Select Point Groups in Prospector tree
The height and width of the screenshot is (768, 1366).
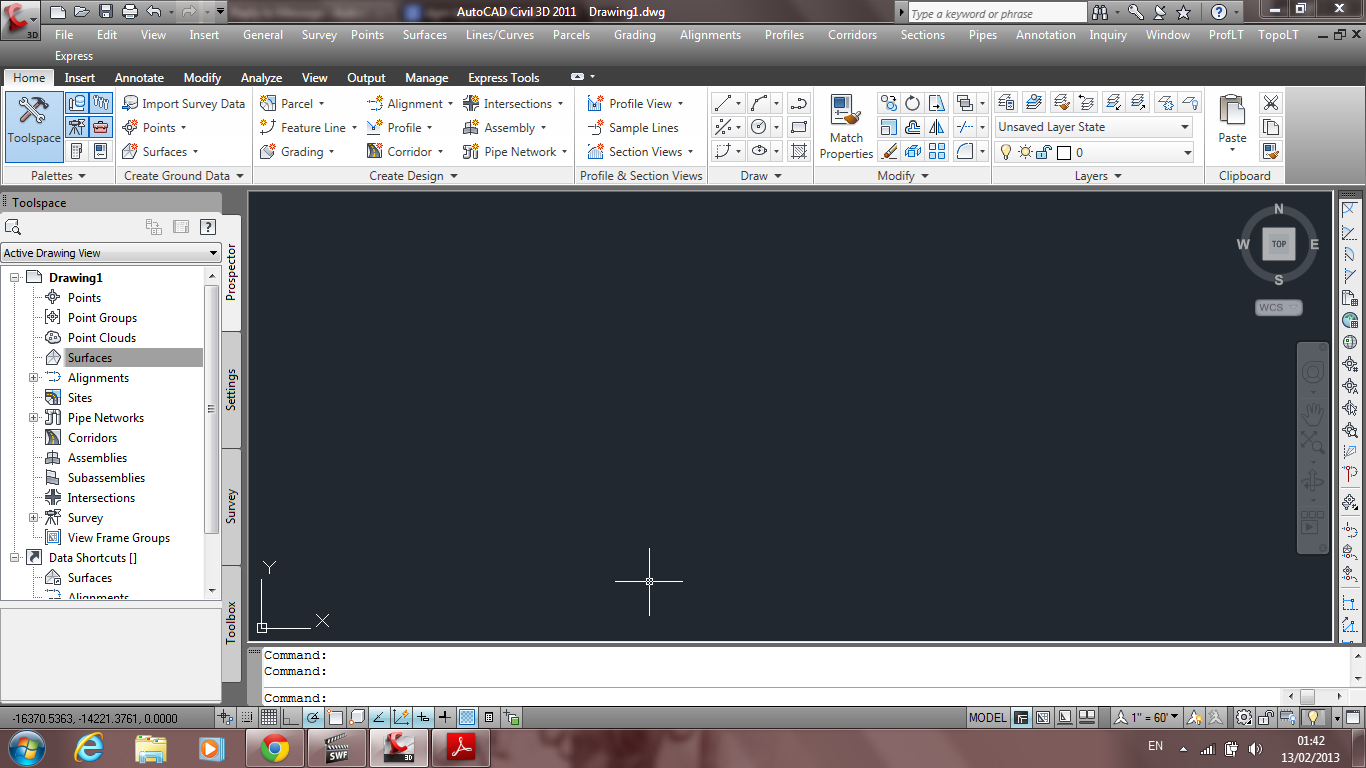pos(102,317)
